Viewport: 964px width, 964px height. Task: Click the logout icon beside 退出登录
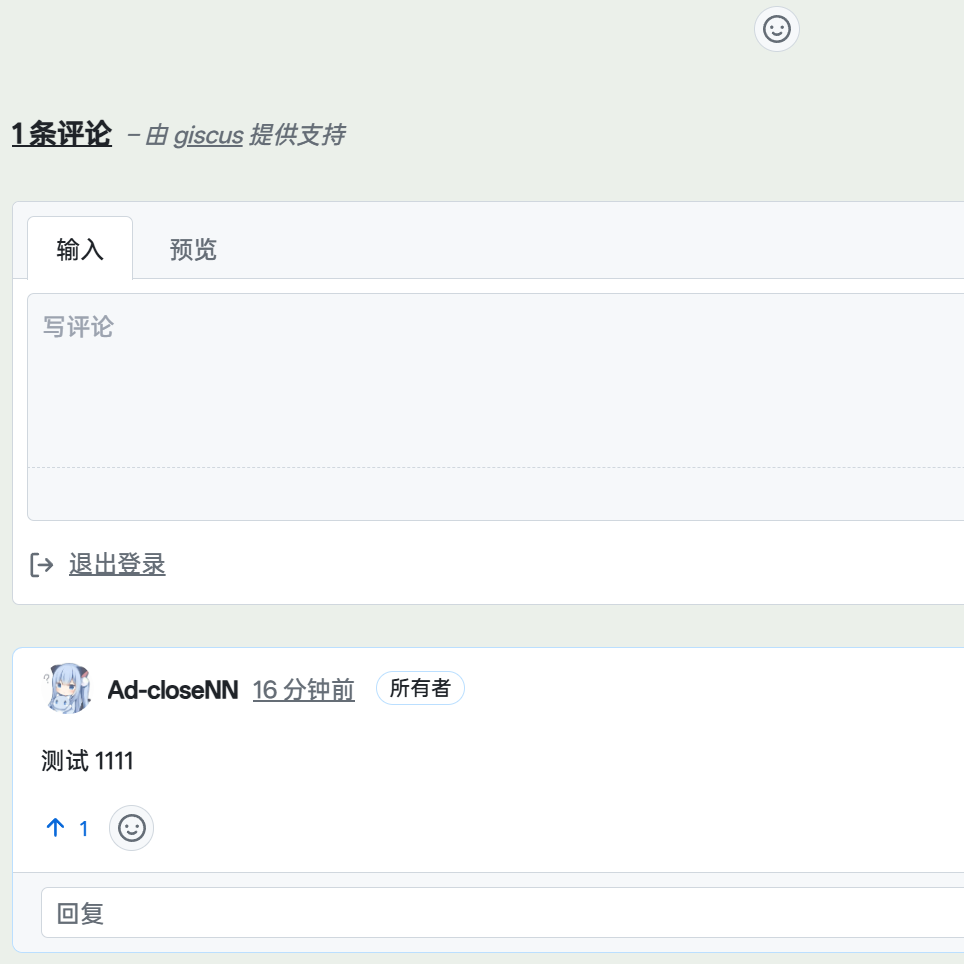coord(41,565)
